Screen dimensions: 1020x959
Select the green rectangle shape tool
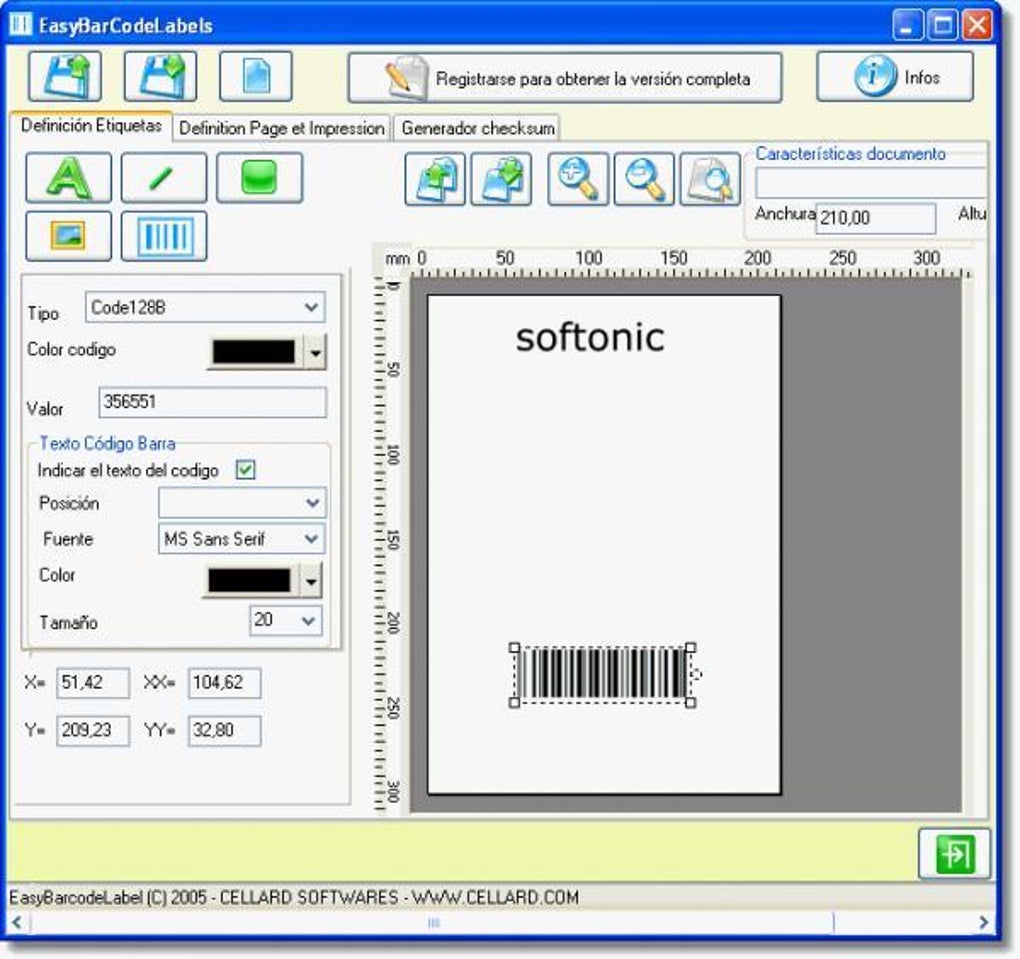point(259,178)
